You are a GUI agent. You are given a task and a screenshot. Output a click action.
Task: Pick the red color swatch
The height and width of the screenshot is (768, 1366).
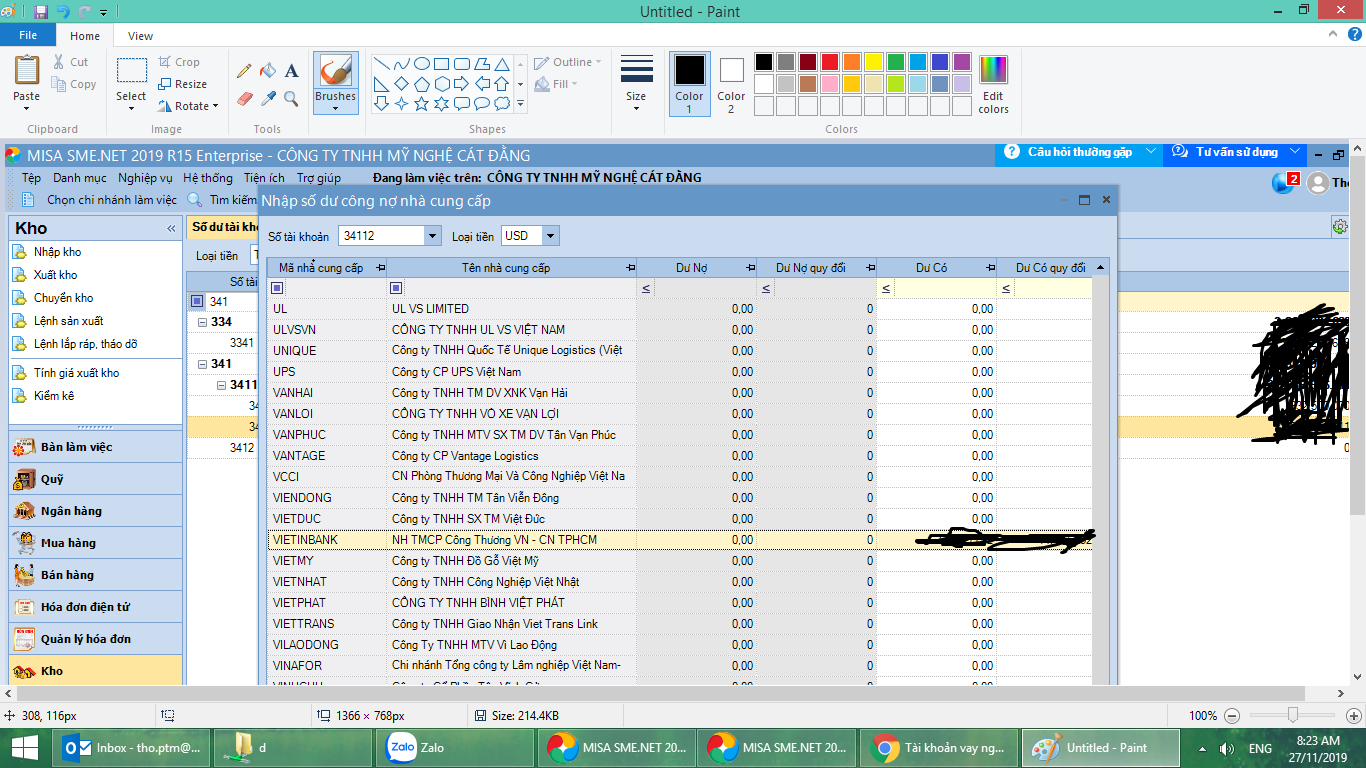(x=829, y=62)
